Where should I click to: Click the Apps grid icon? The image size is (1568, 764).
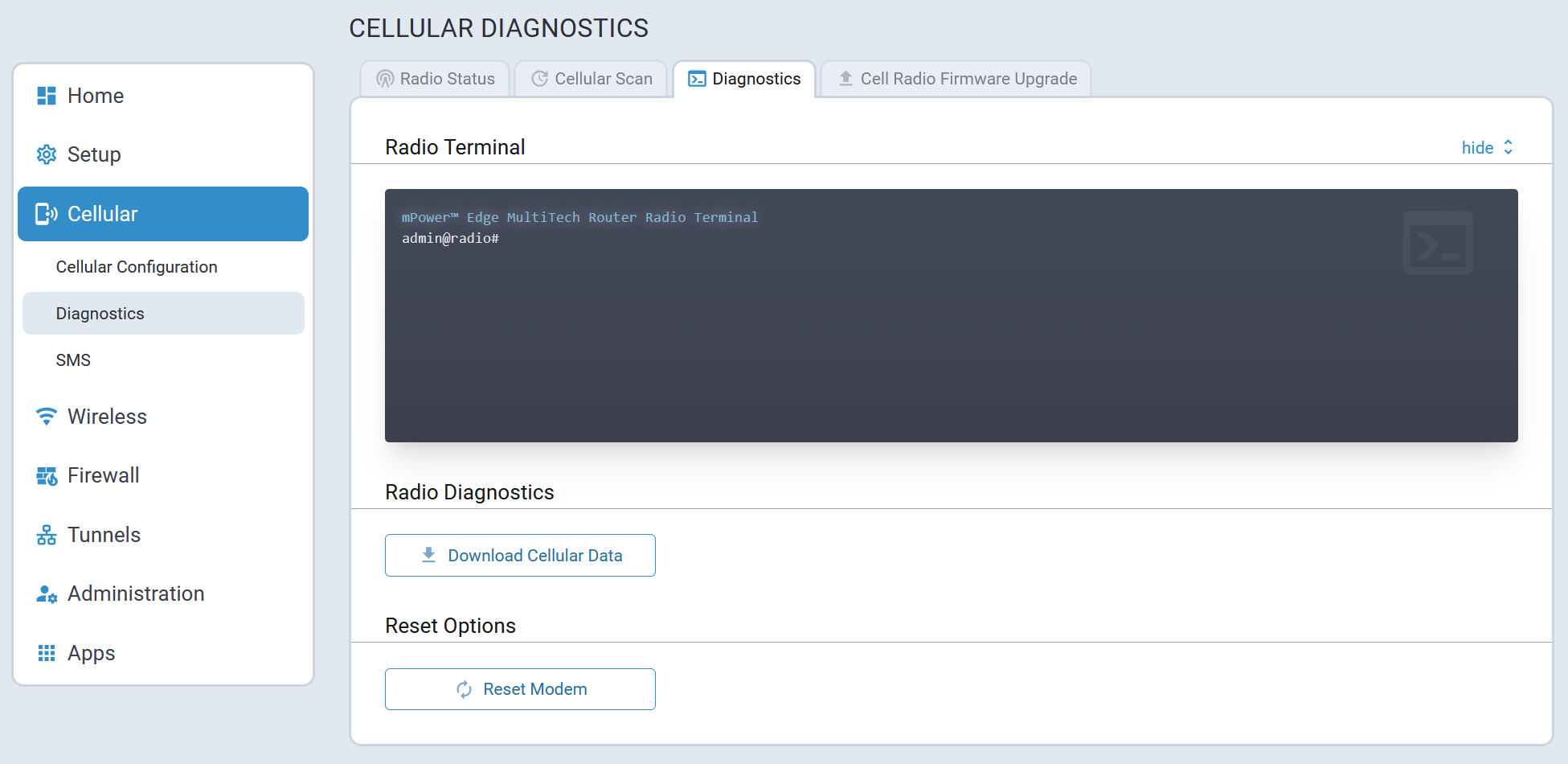click(x=47, y=653)
